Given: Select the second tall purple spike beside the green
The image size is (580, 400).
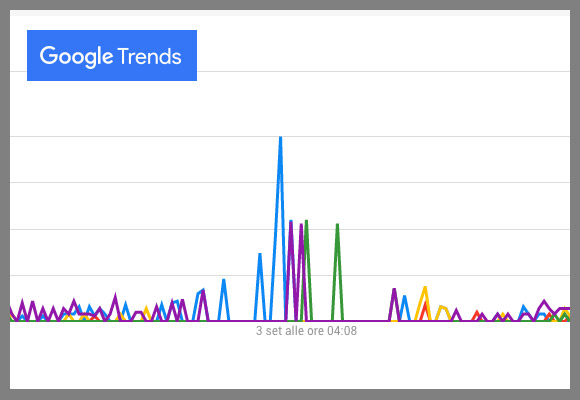Looking at the screenshot, I should (301, 225).
